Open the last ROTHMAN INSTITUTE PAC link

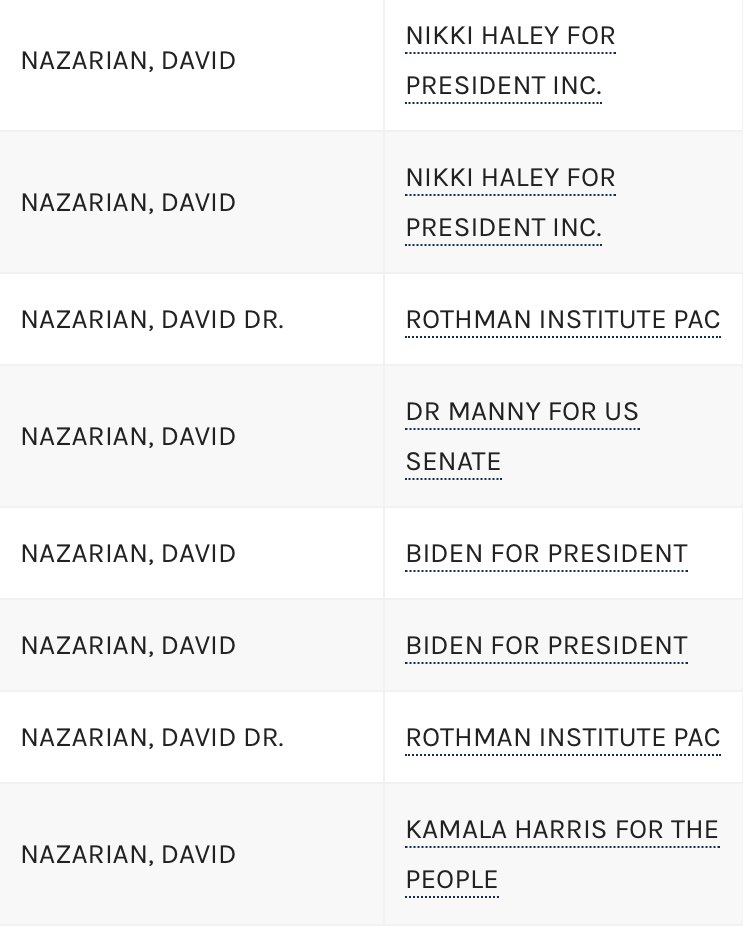pyautogui.click(x=562, y=738)
